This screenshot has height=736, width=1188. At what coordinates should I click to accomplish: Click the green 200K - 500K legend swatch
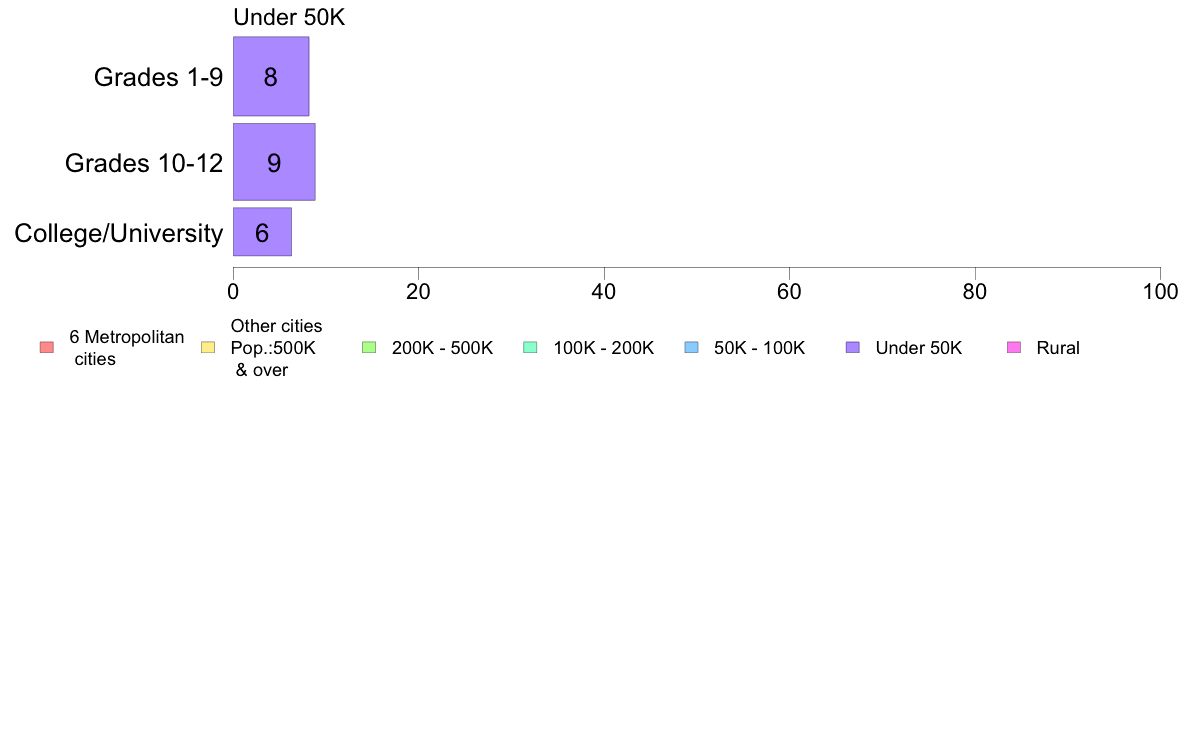370,348
